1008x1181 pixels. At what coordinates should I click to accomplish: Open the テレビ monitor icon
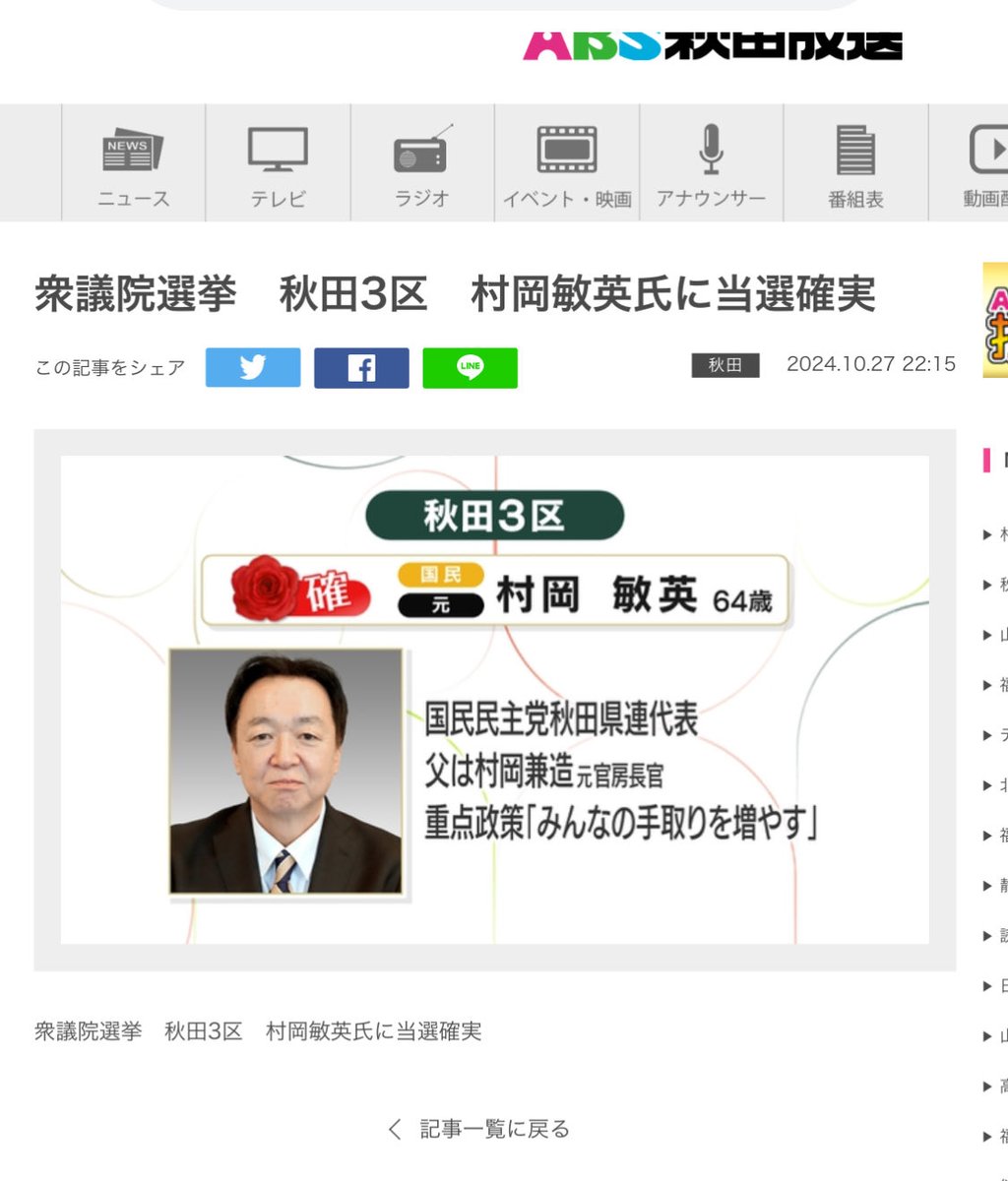278,150
